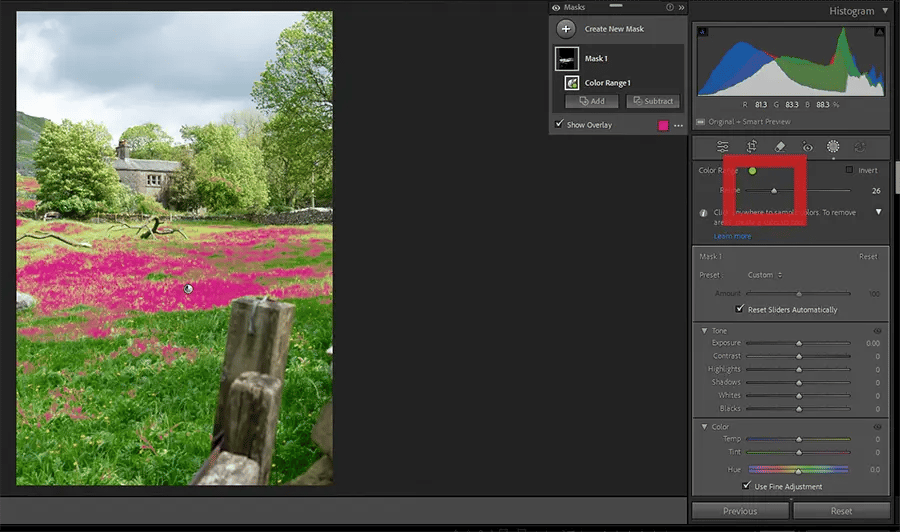Image resolution: width=900 pixels, height=532 pixels.
Task: Click the bottom Reset button
Action: pos(841,511)
